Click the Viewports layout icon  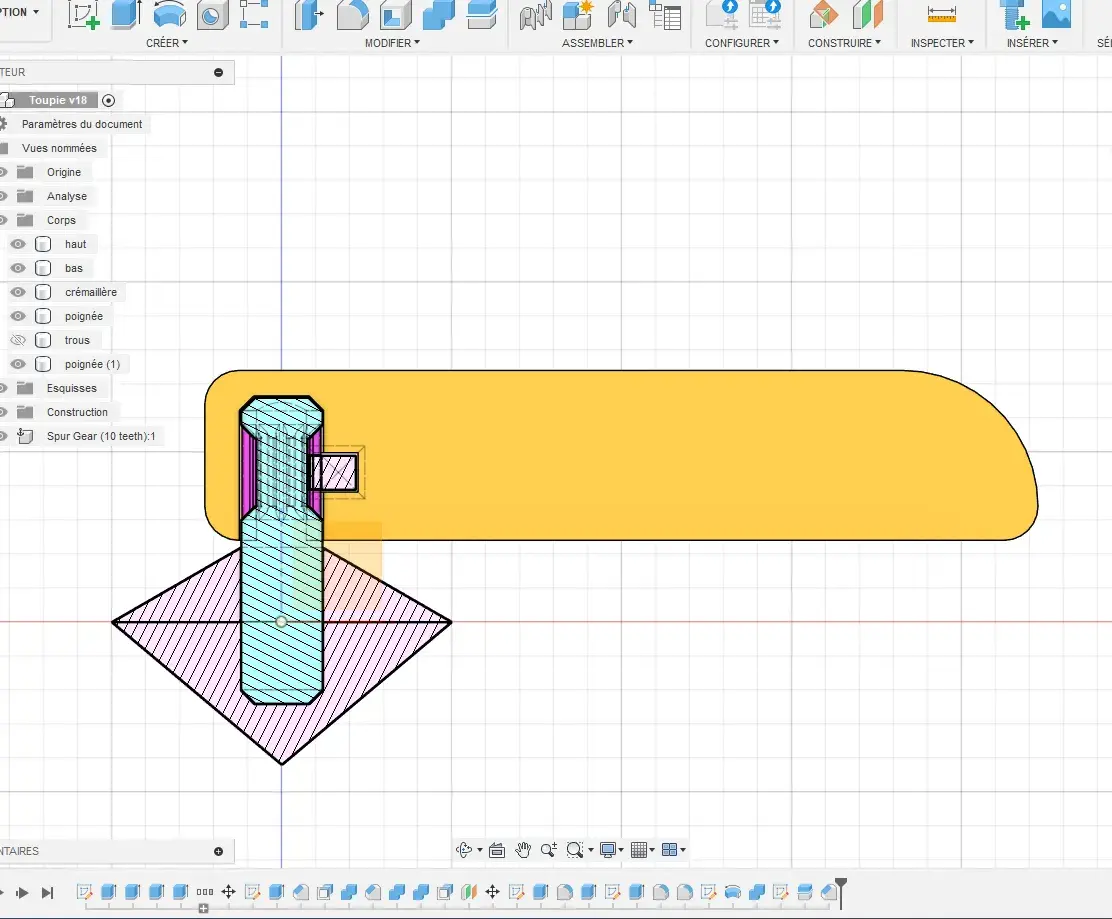pyautogui.click(x=669, y=850)
